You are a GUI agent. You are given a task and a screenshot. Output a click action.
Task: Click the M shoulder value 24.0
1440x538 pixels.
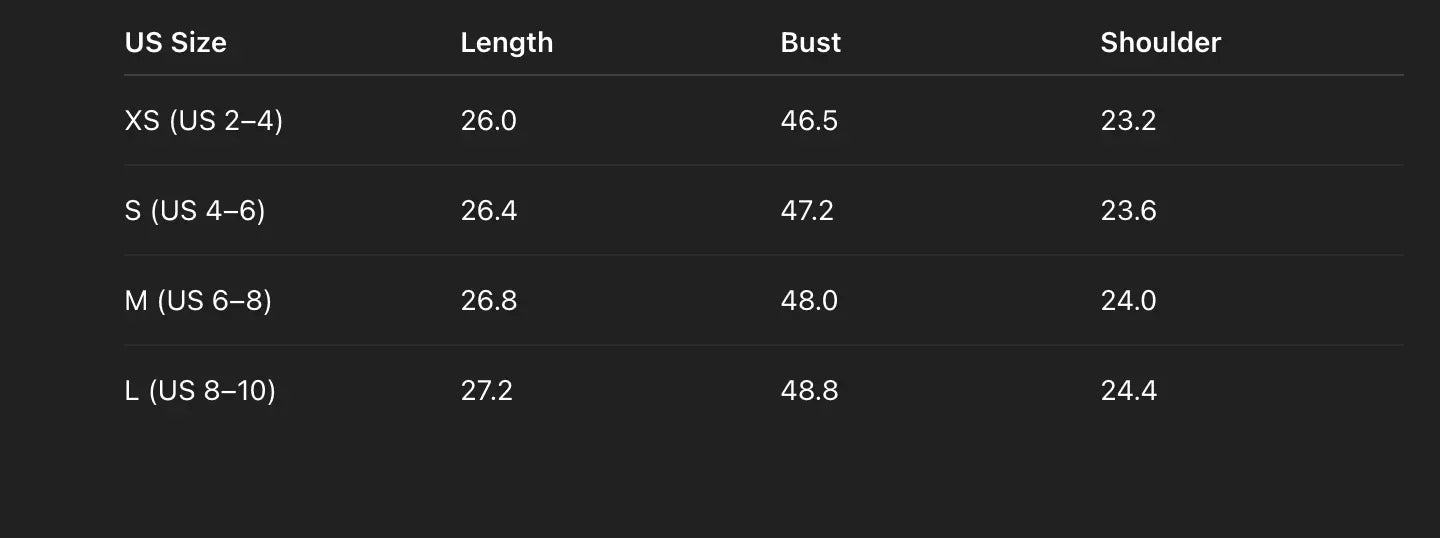pyautogui.click(x=1128, y=301)
